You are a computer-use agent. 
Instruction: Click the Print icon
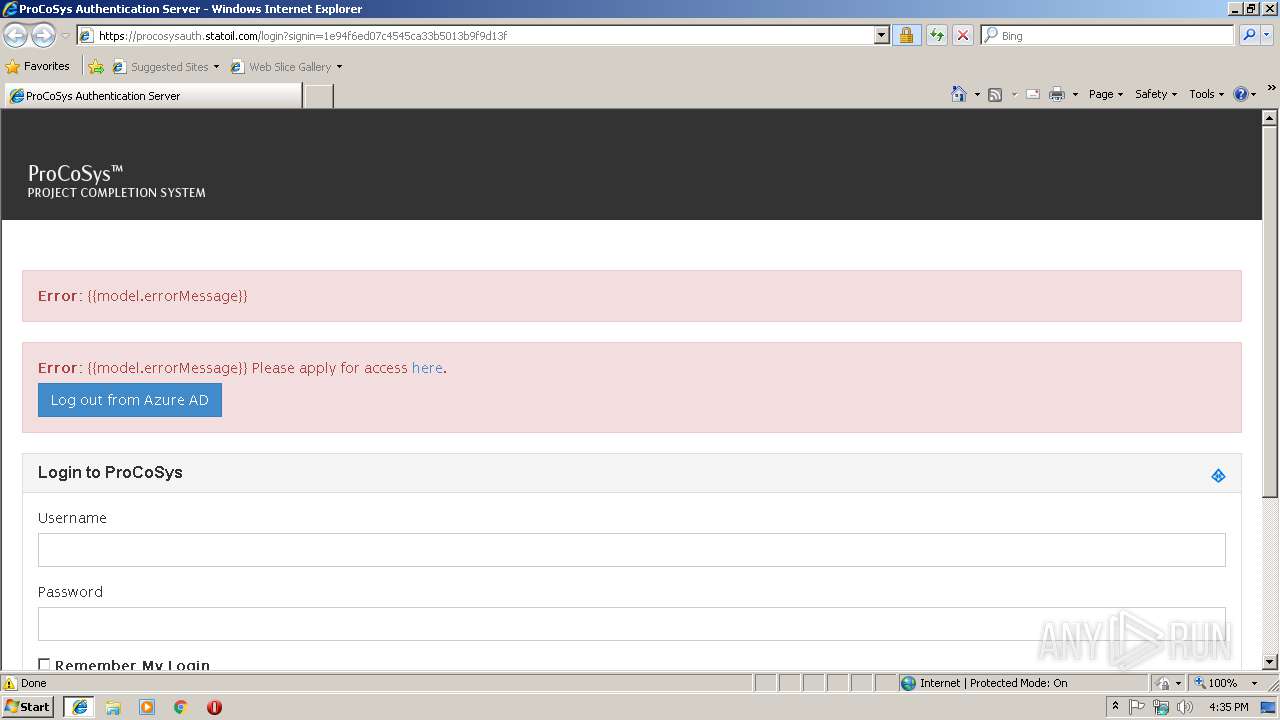tap(1057, 94)
